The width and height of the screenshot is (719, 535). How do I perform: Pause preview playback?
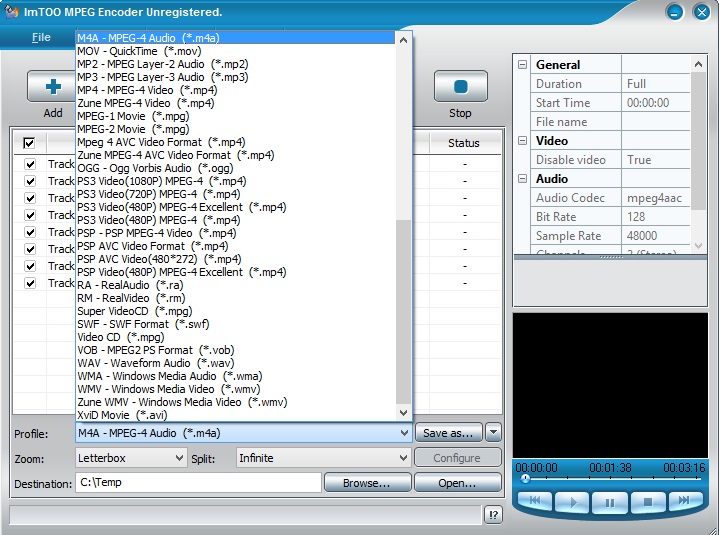pyautogui.click(x=610, y=502)
